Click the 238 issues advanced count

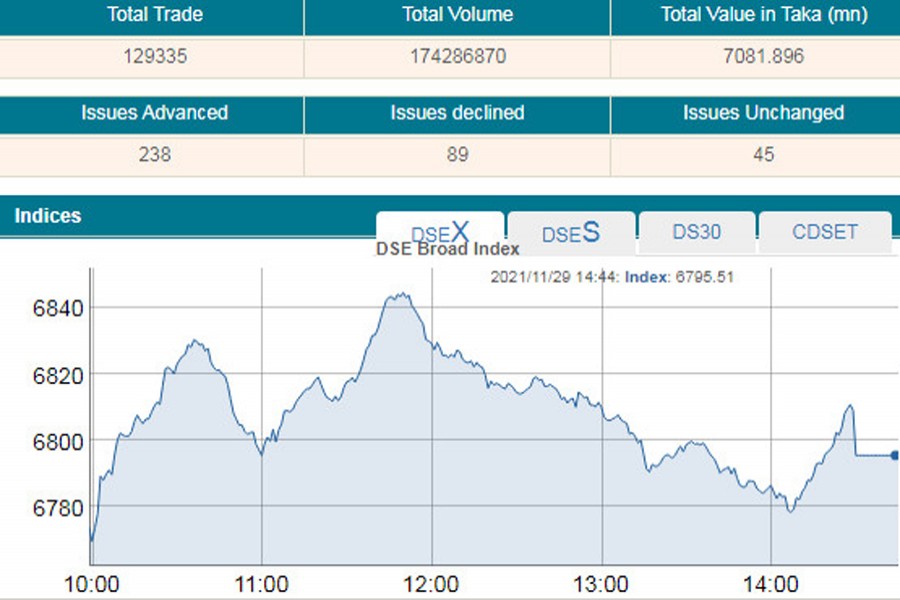[154, 155]
